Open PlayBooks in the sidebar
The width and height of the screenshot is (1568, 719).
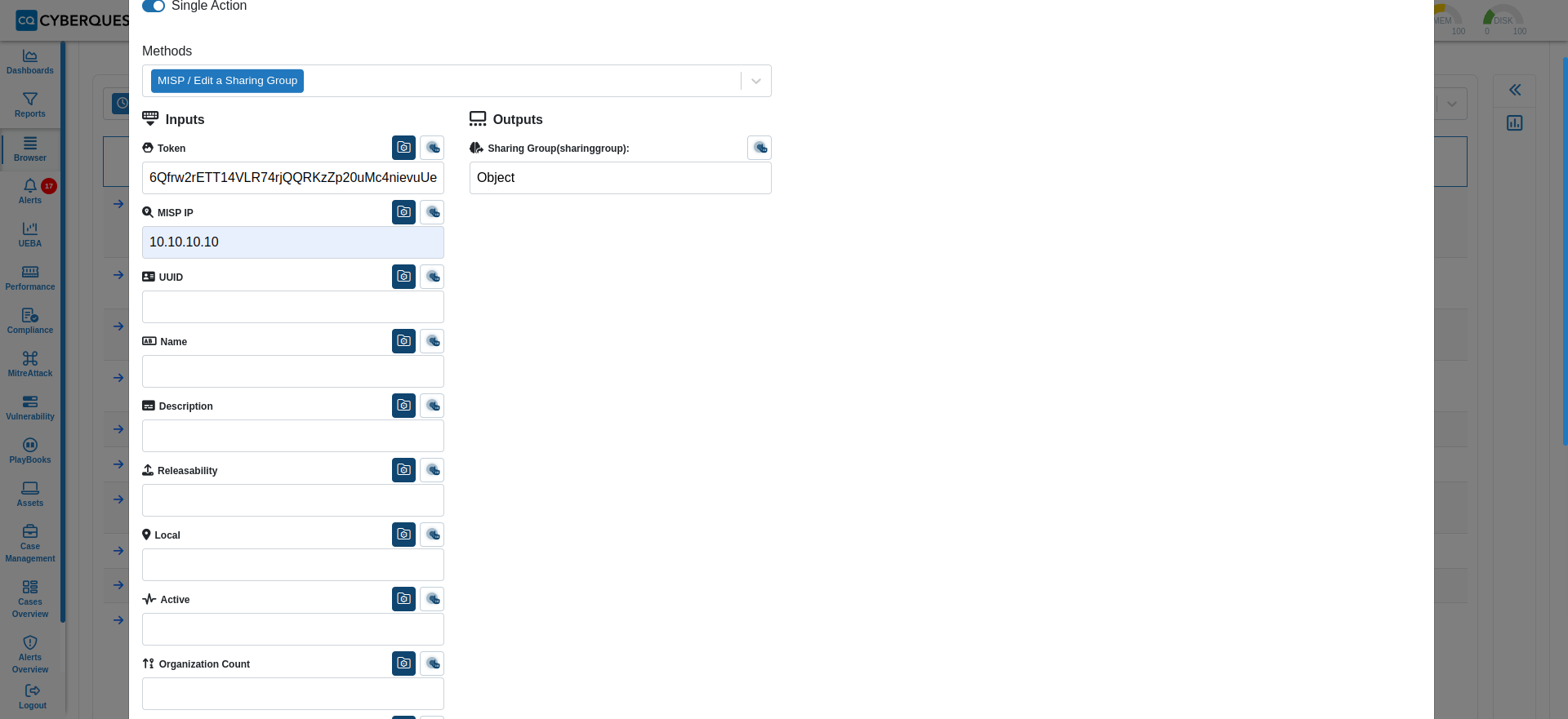30,451
